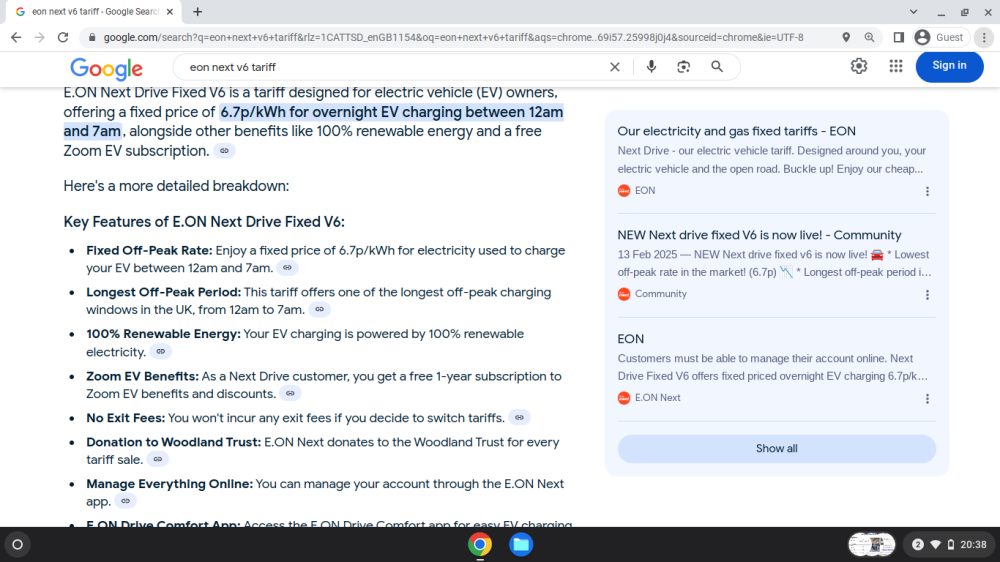Go back to previous page
Viewport: 1000px width, 562px height.
tap(16, 38)
